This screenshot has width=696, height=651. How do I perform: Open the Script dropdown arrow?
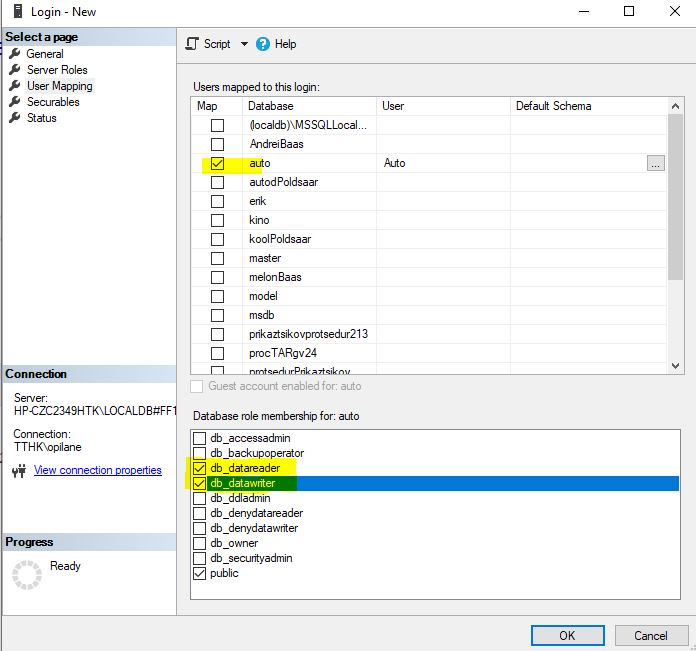(244, 44)
